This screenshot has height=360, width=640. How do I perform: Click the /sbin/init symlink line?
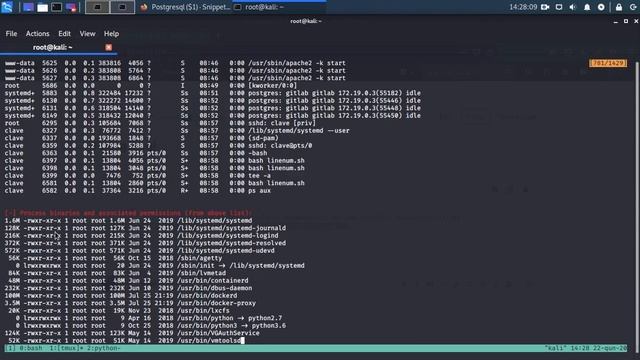coord(155,266)
